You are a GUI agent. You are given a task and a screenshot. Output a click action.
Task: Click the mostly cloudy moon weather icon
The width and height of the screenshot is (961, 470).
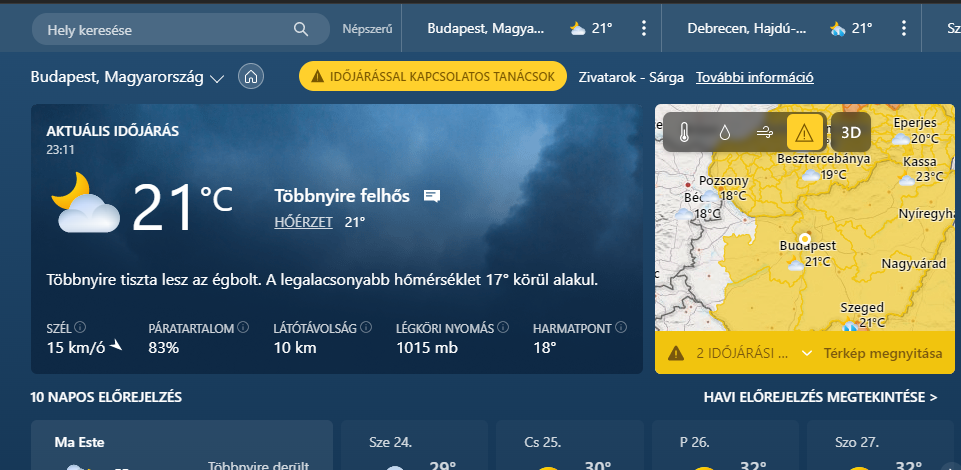(x=86, y=203)
